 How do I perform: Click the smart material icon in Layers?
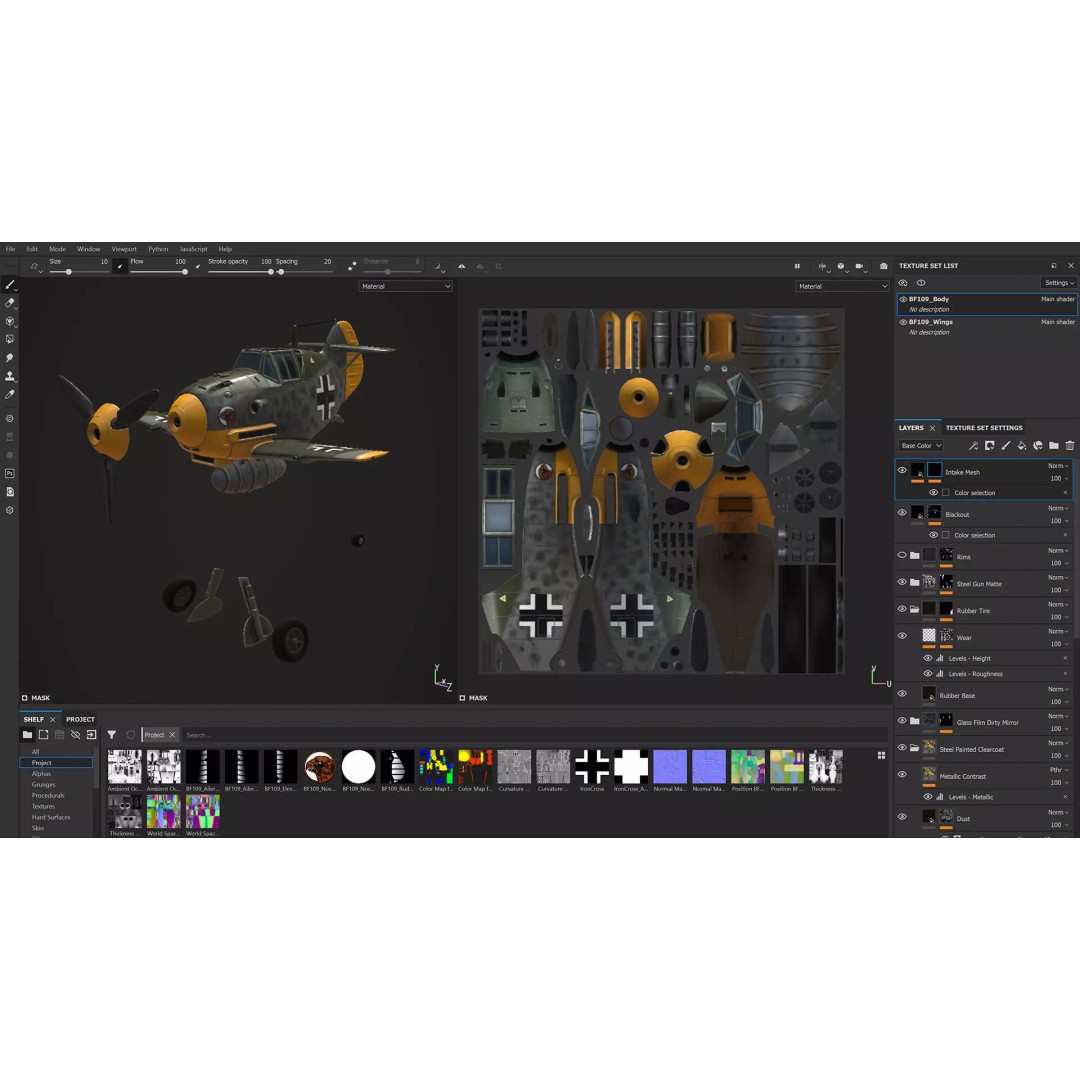tap(1038, 446)
